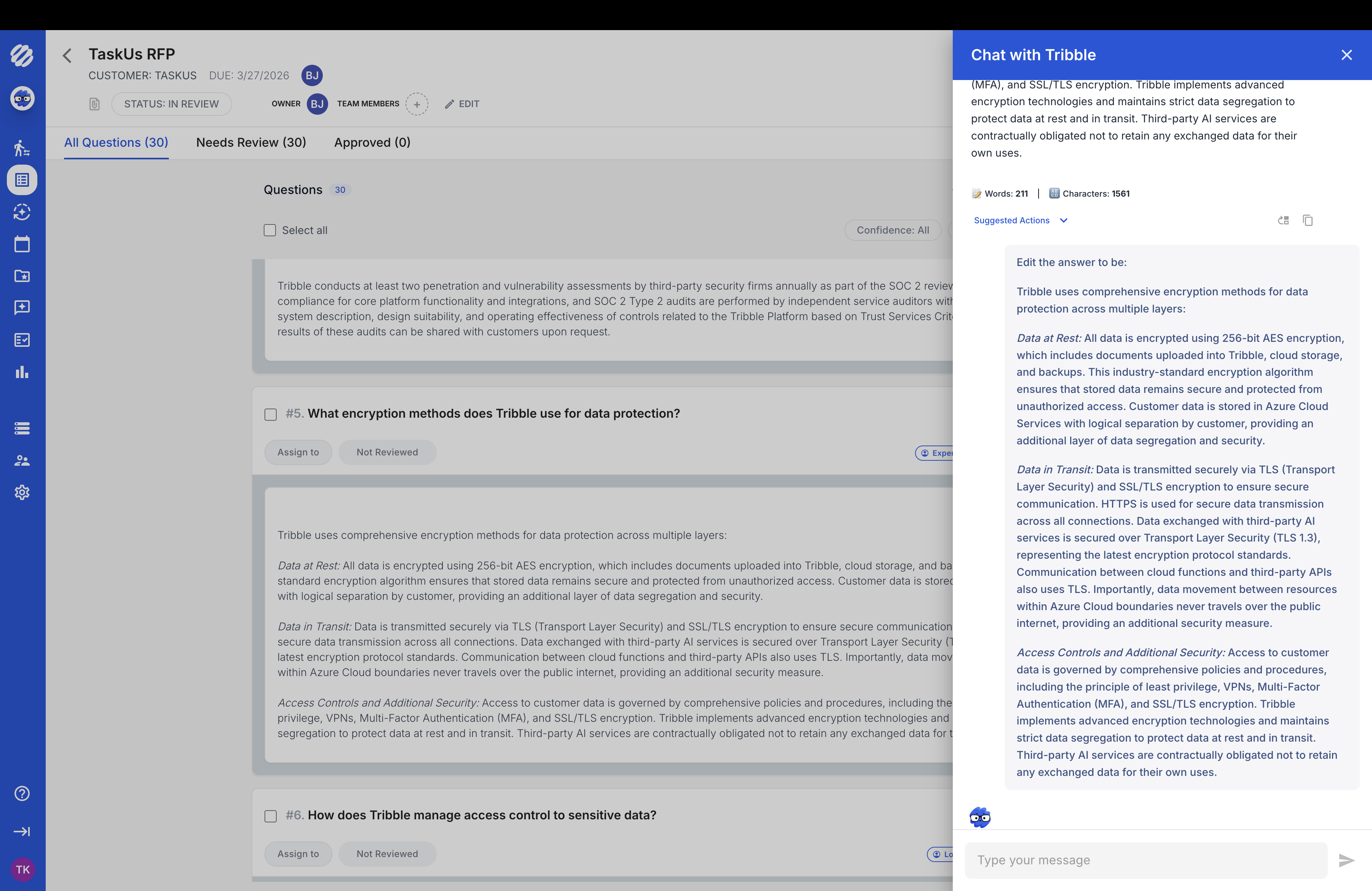
Task: Open the Approved questions tab
Action: [372, 143]
